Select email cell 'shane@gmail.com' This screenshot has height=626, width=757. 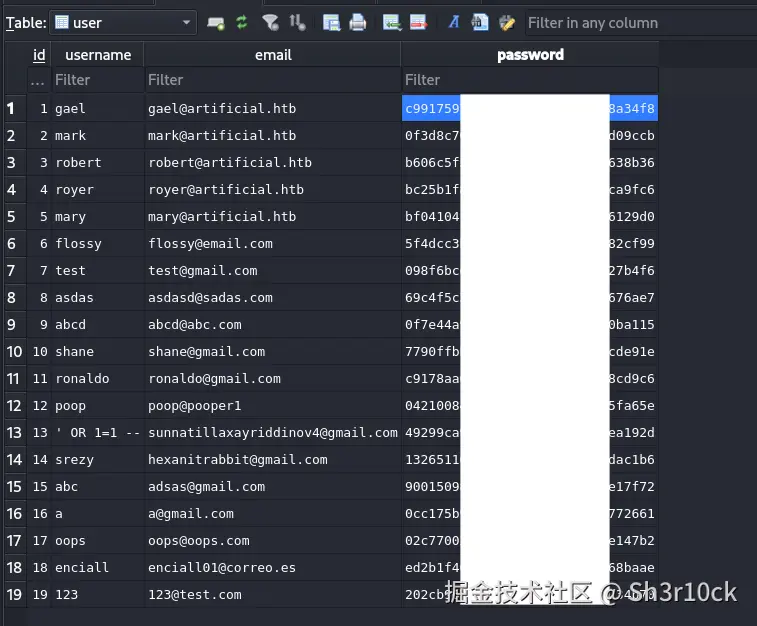pyautogui.click(x=273, y=351)
